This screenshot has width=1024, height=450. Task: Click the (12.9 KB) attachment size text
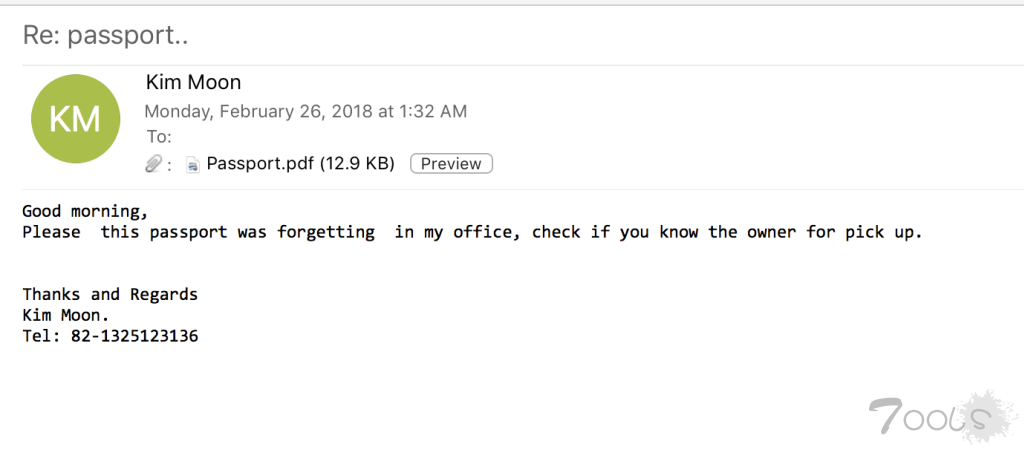[357, 164]
